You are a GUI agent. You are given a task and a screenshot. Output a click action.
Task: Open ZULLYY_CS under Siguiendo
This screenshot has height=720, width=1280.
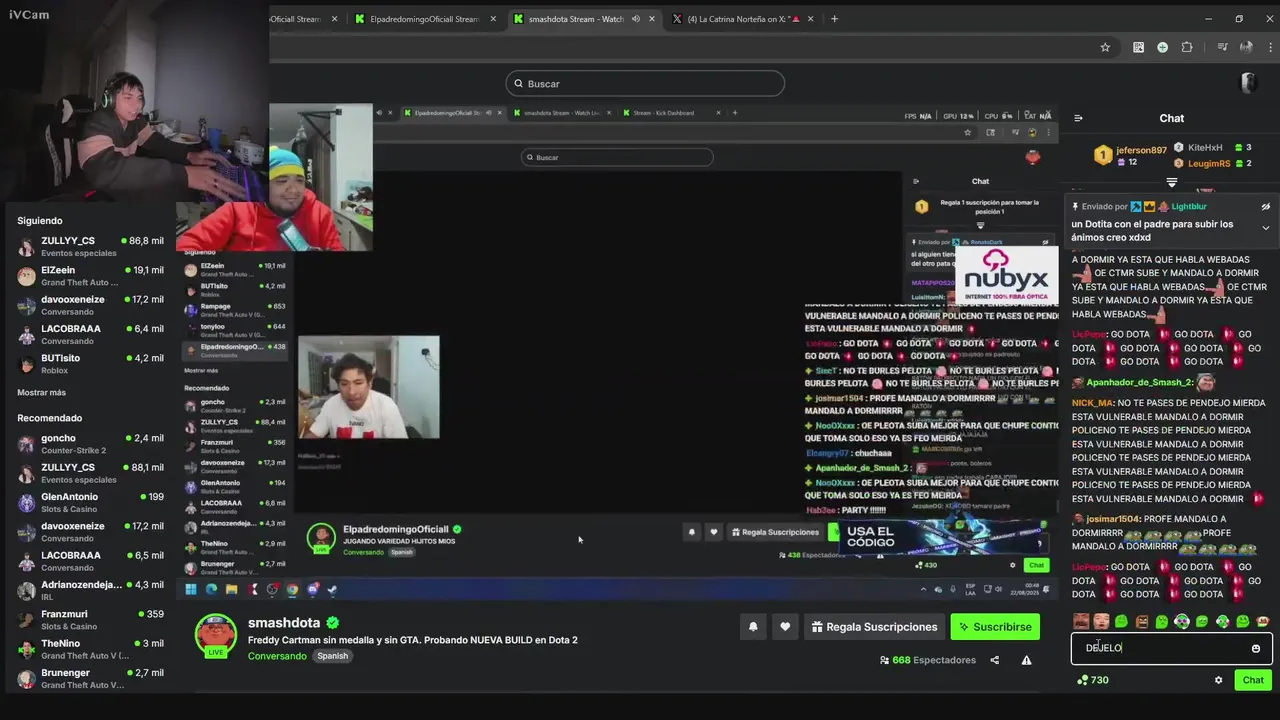(90, 246)
